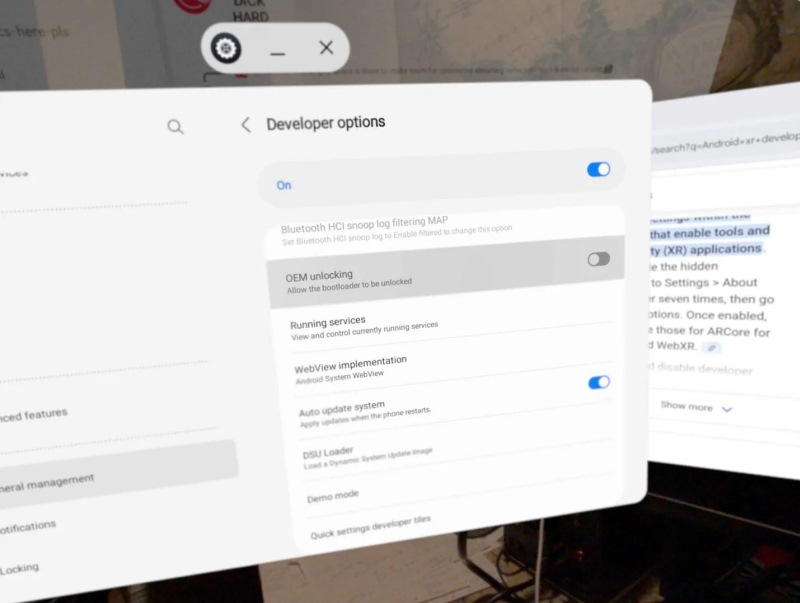Turn off the Developer options master switch

pyautogui.click(x=598, y=170)
